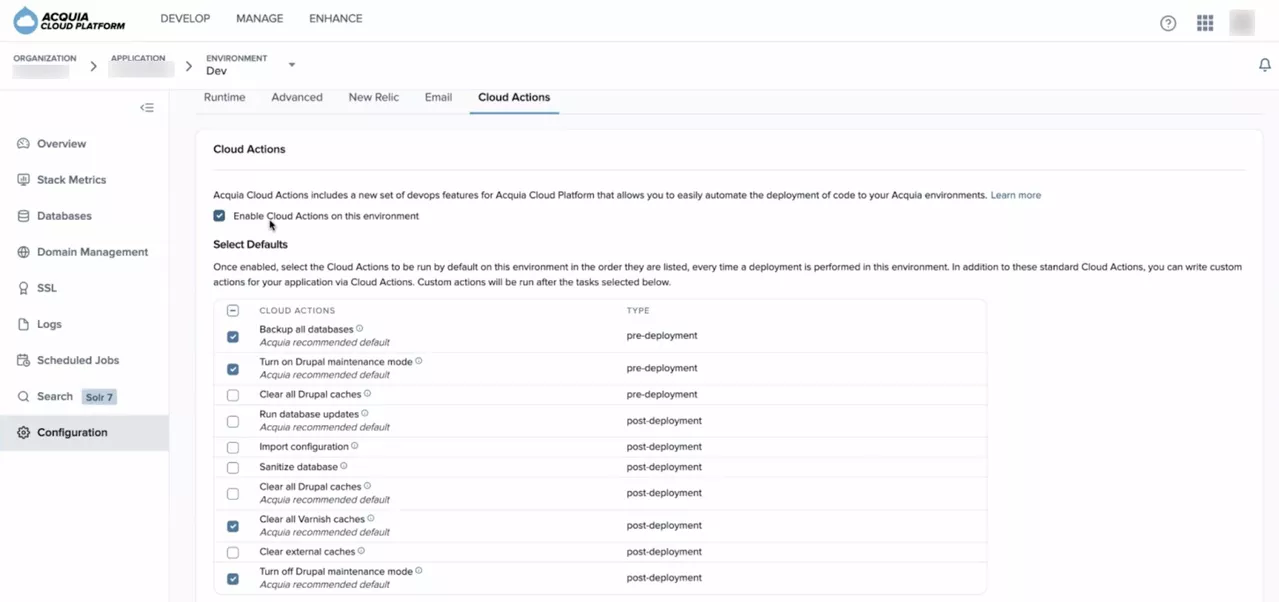Click the Acquia Cloud Platform logo
This screenshot has width=1279, height=602.
point(69,20)
